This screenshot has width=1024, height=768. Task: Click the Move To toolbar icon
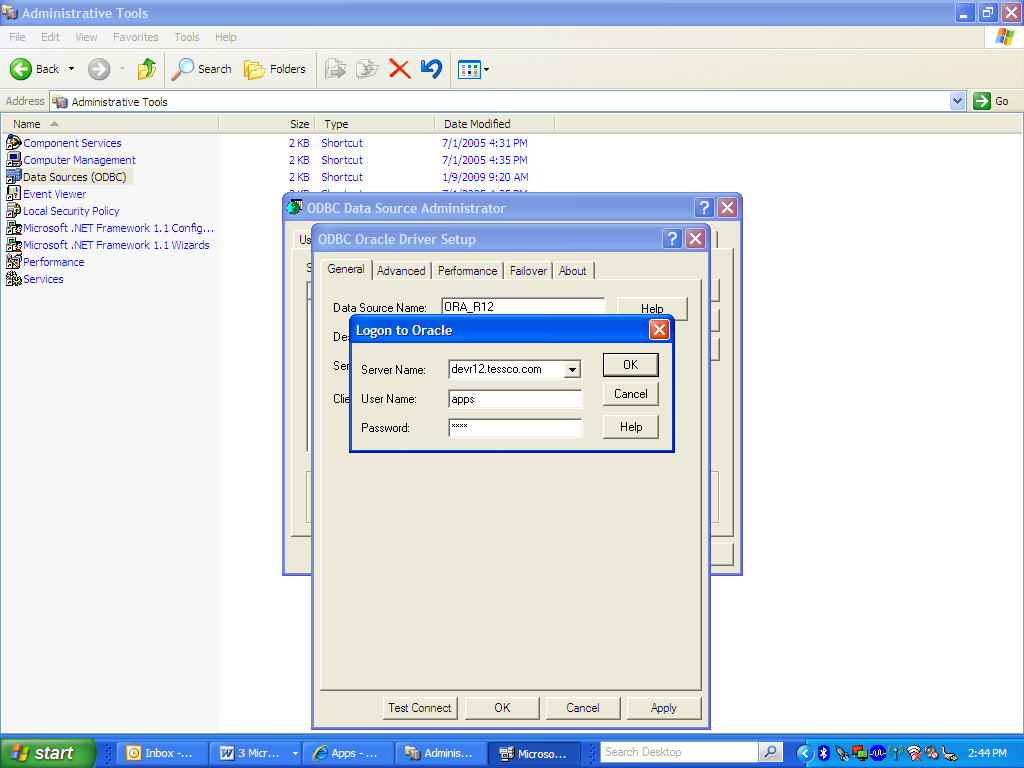point(335,69)
